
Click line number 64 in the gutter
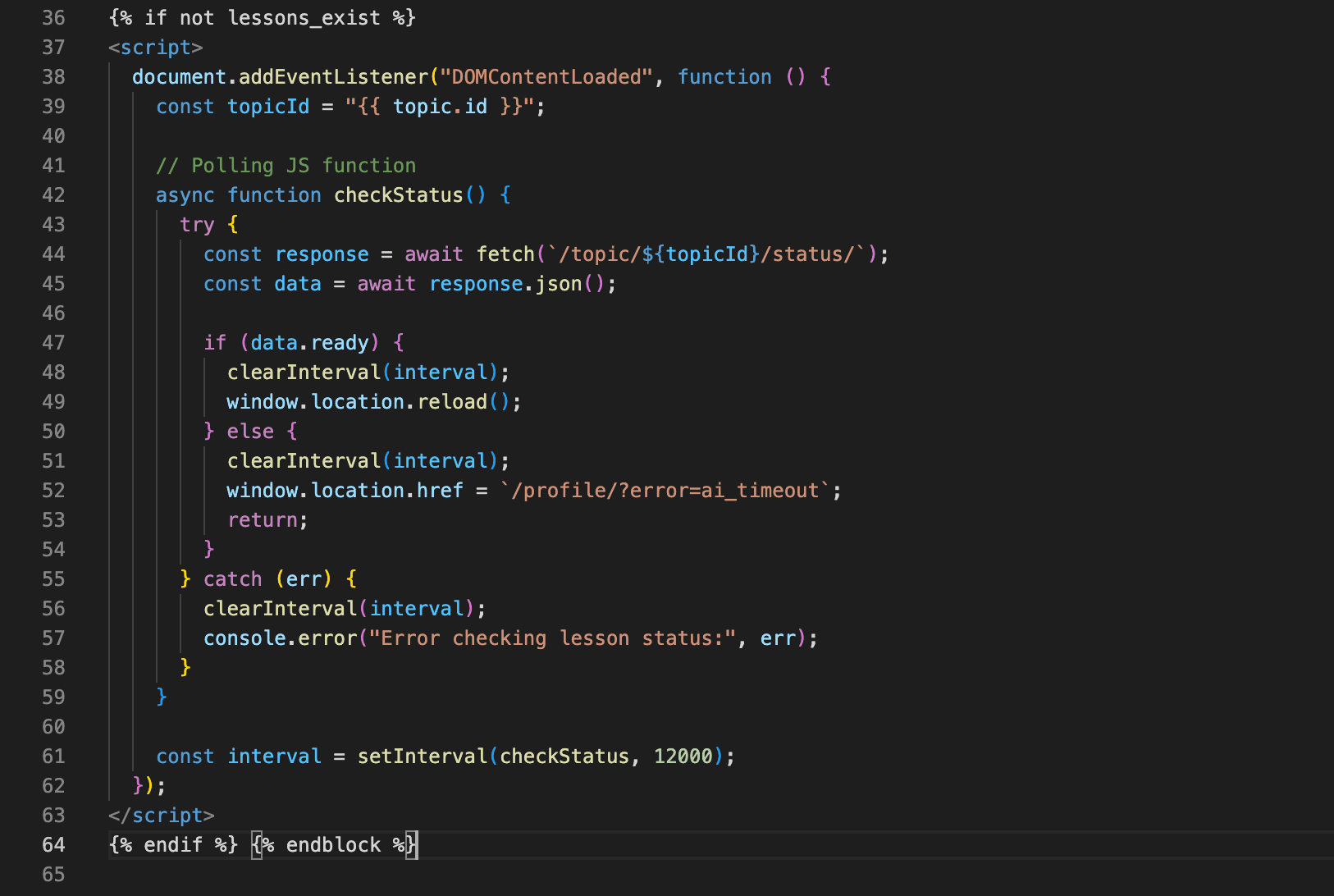pyautogui.click(x=53, y=845)
